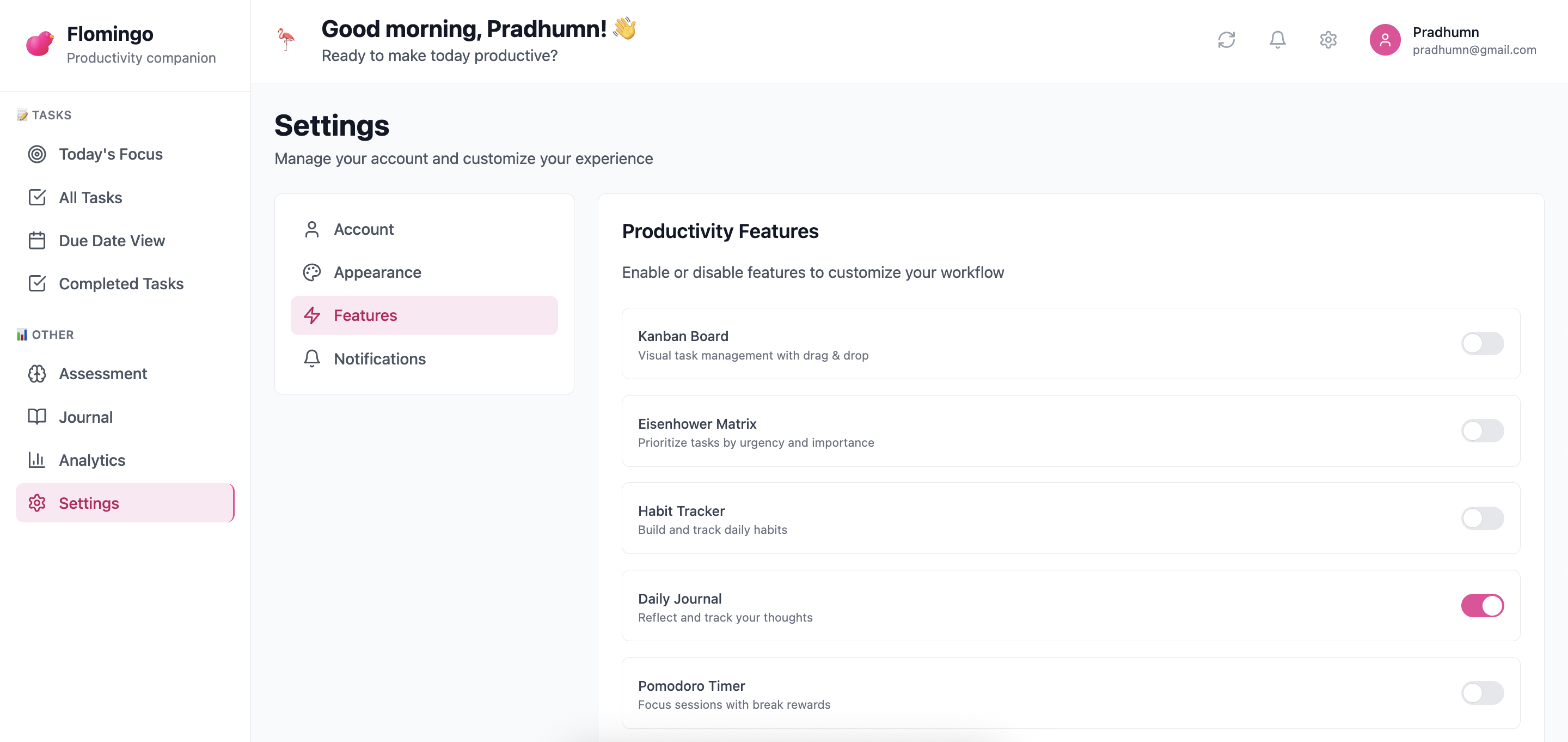Turn on Eisenhower Matrix switch

point(1481,431)
